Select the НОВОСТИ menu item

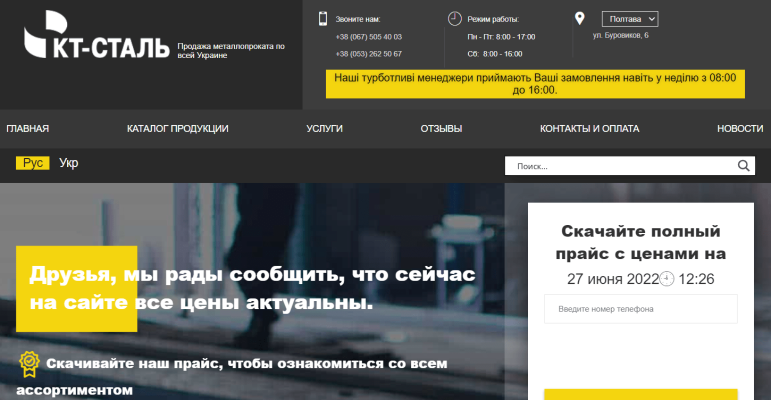coord(739,129)
